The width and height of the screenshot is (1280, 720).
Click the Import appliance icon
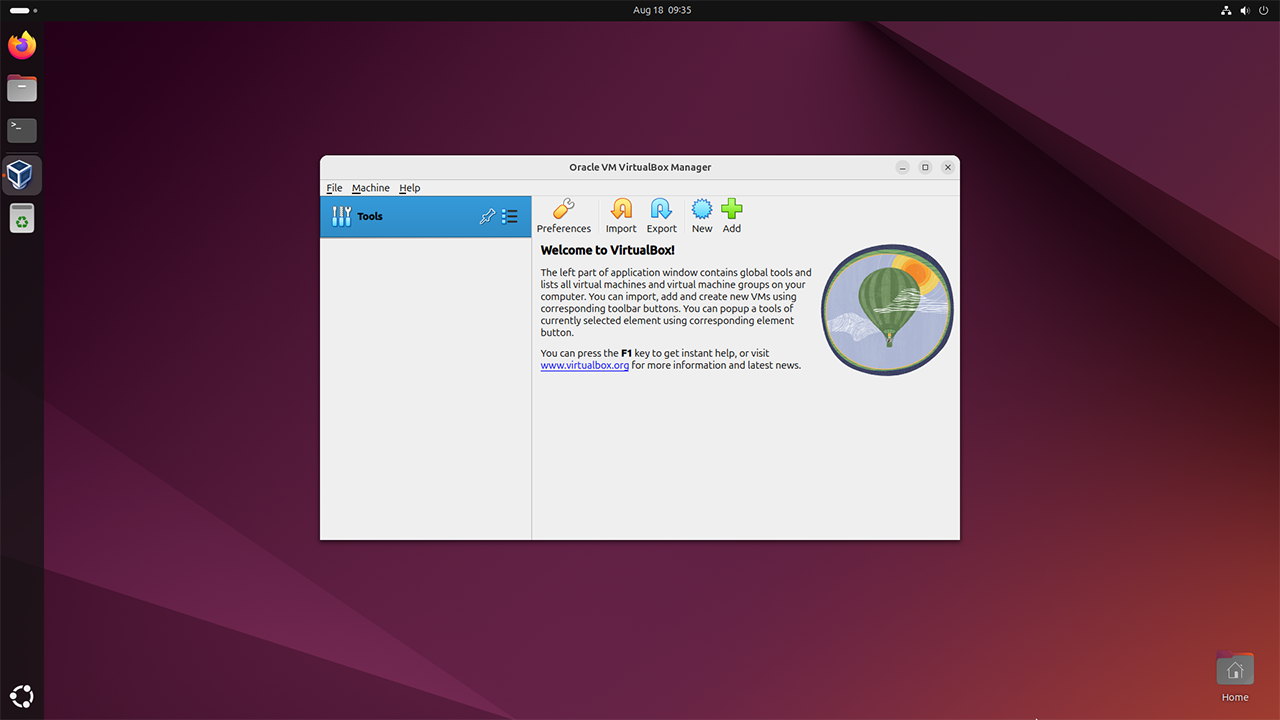(621, 215)
